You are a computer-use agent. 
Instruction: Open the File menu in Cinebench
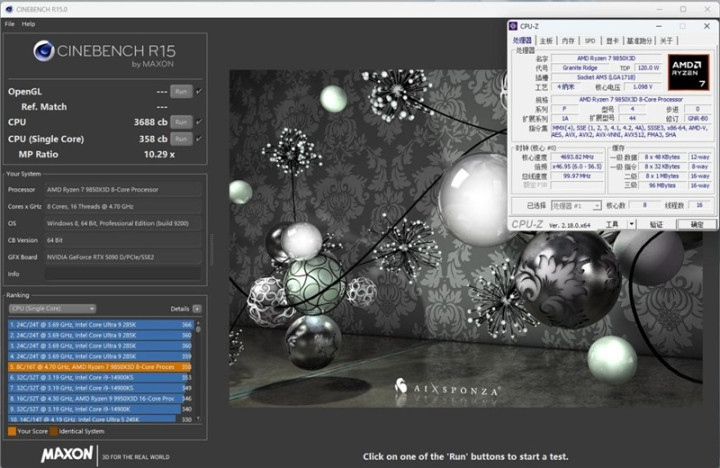(9, 23)
